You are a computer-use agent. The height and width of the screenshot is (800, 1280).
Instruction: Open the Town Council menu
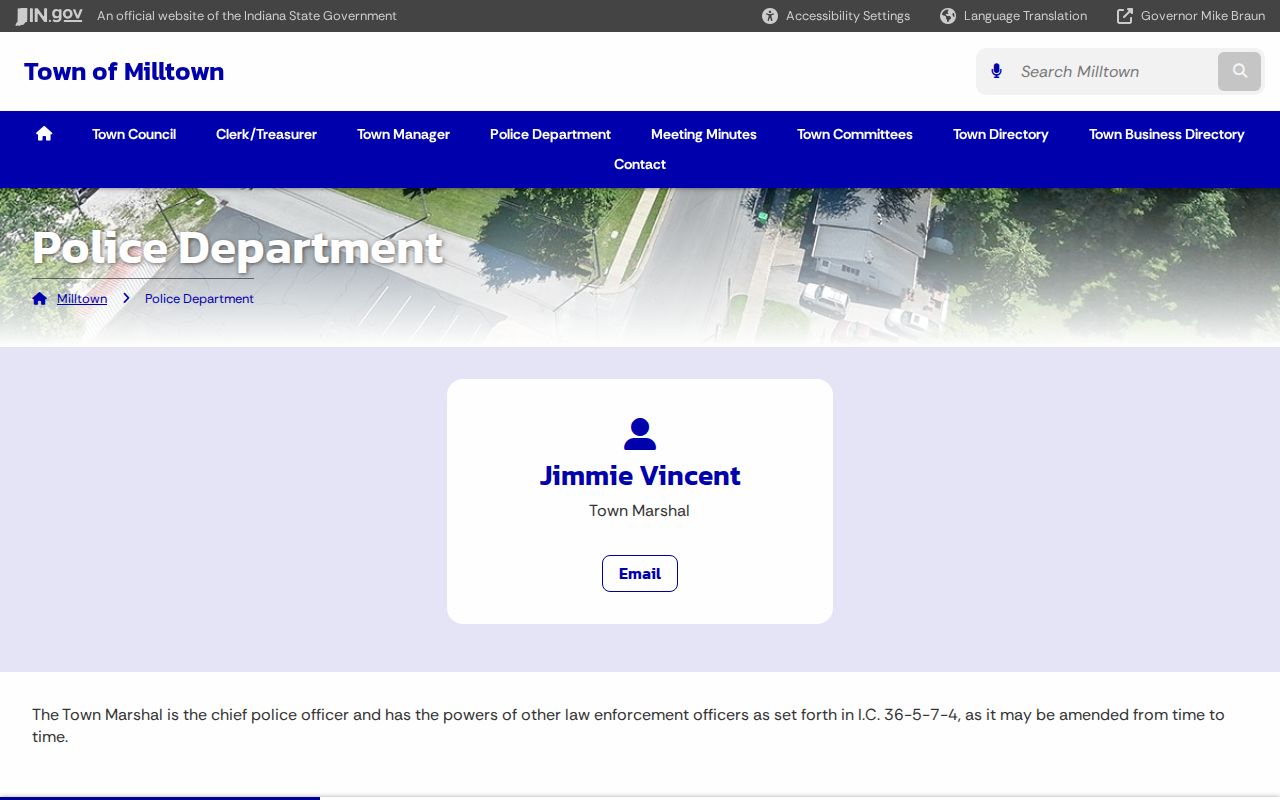point(134,134)
